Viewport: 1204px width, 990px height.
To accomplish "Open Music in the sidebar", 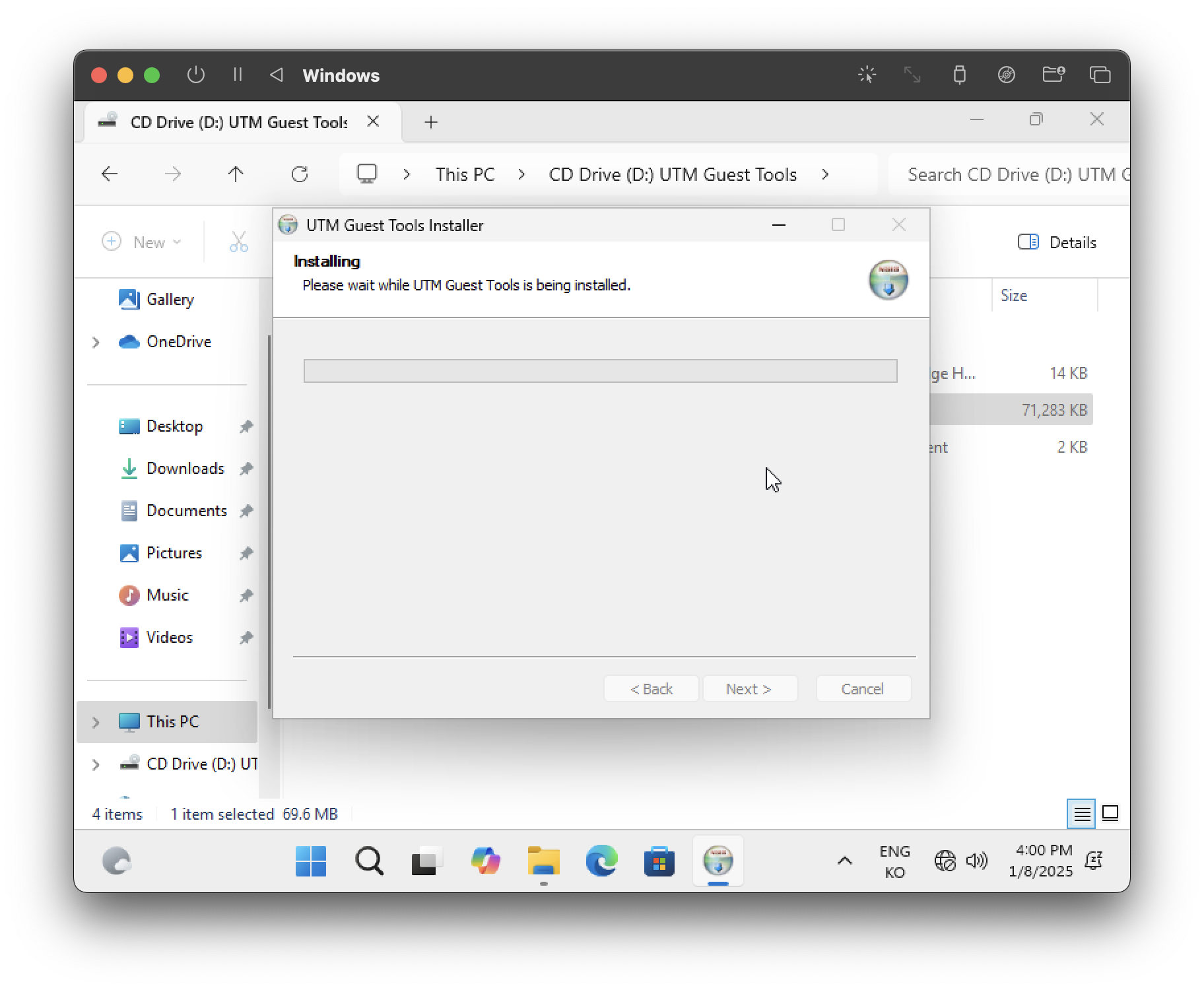I will click(154, 595).
